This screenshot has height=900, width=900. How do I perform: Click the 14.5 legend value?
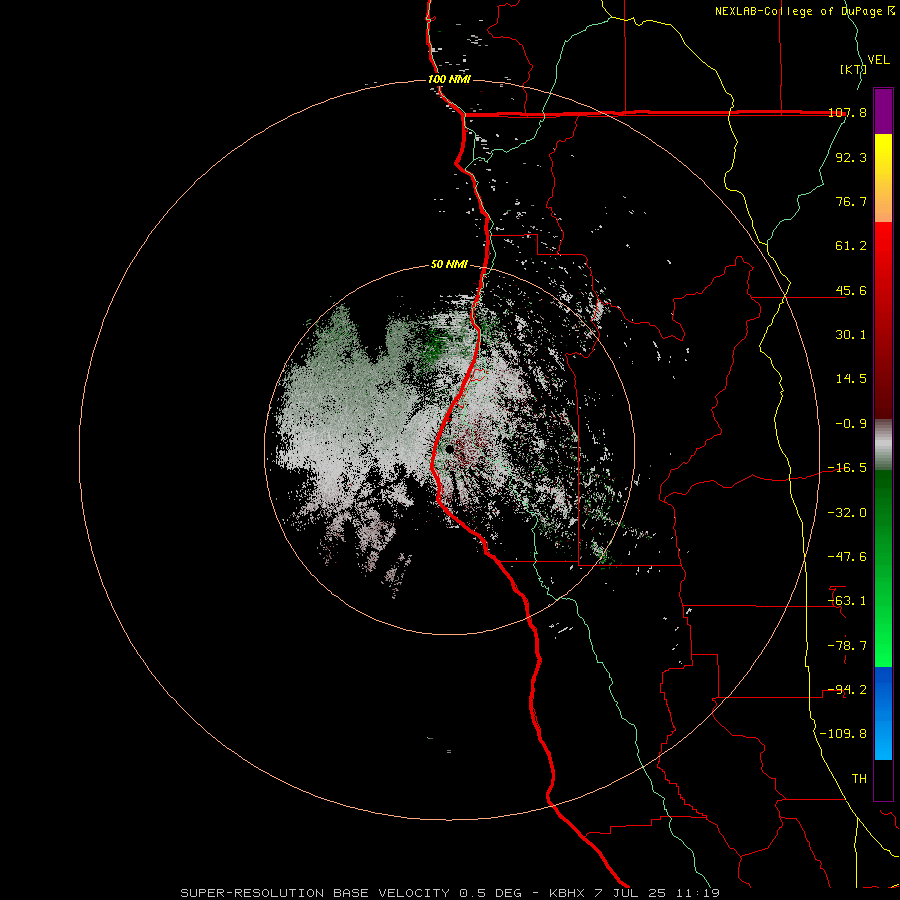point(851,379)
